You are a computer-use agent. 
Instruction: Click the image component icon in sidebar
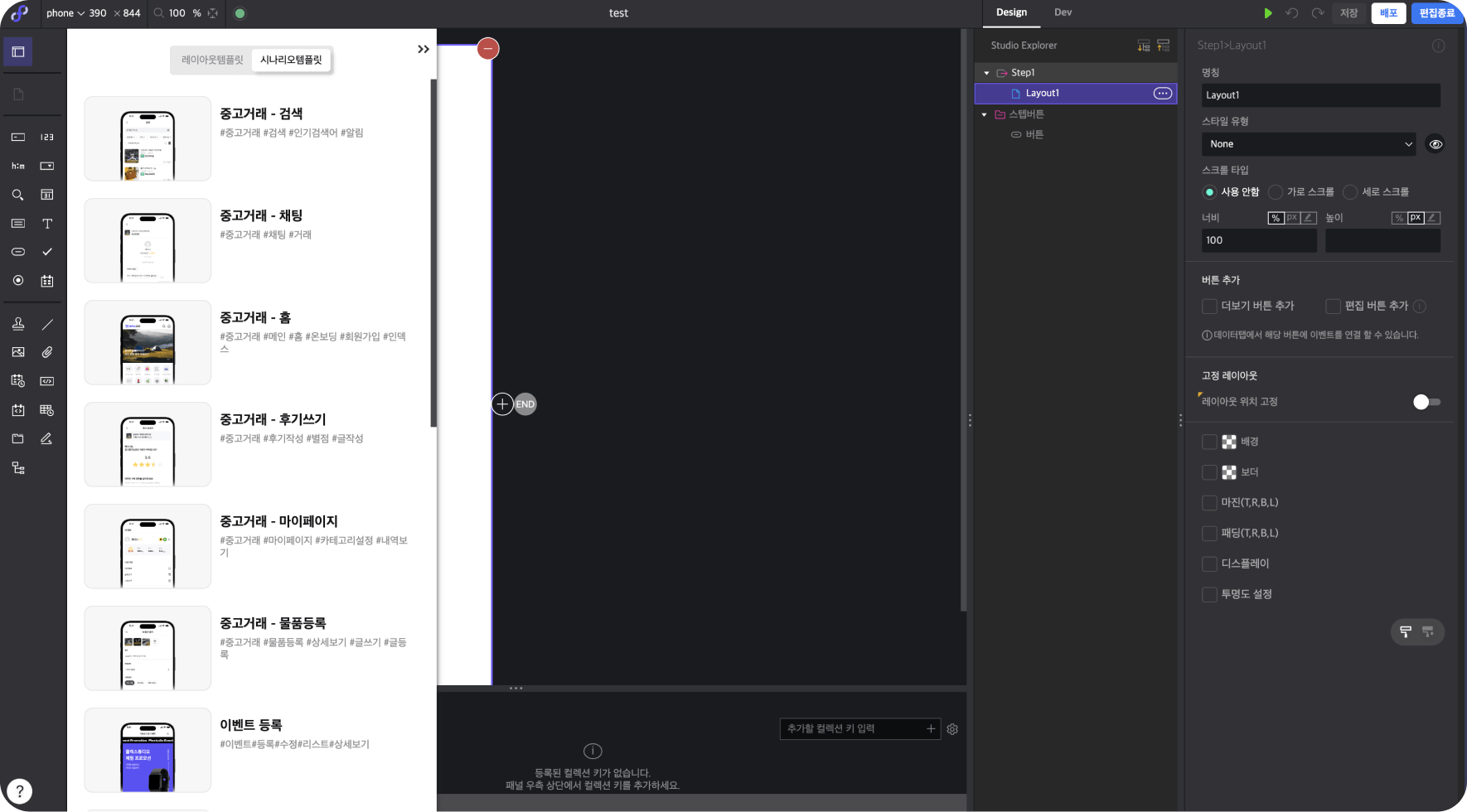pyautogui.click(x=17, y=352)
